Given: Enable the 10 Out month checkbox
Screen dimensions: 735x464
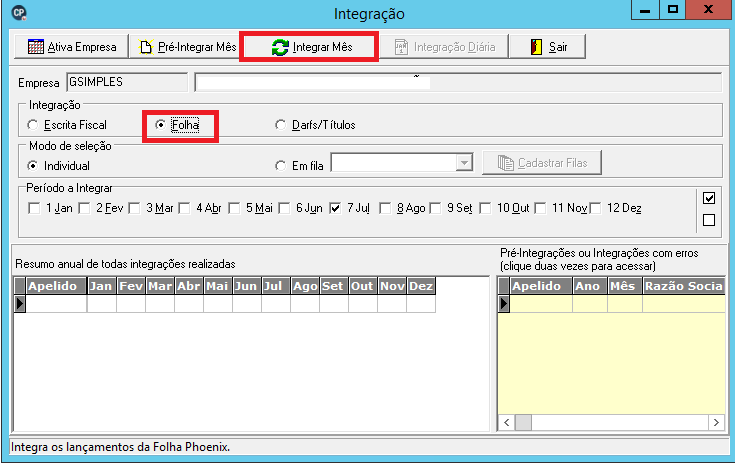Looking at the screenshot, I should click(x=486, y=208).
